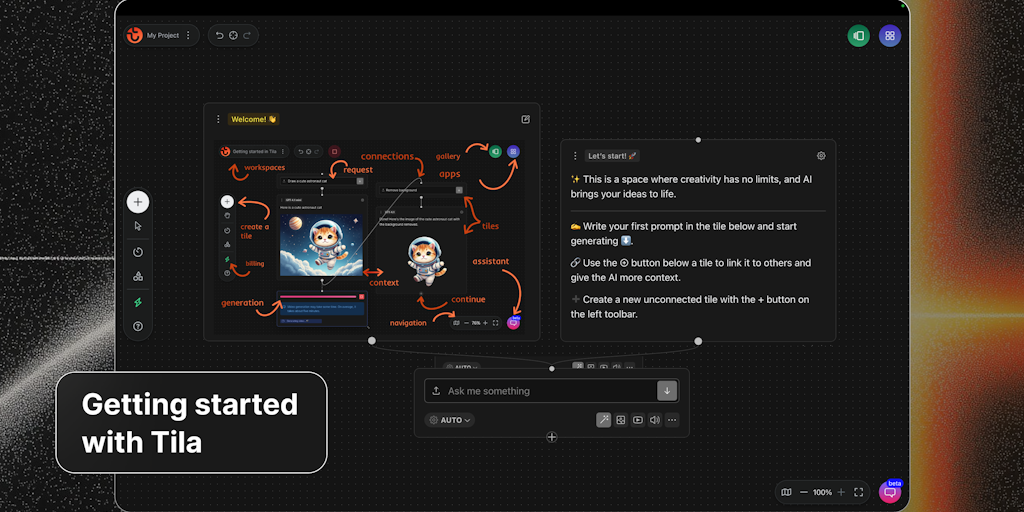Open the green gallery button

(x=859, y=36)
